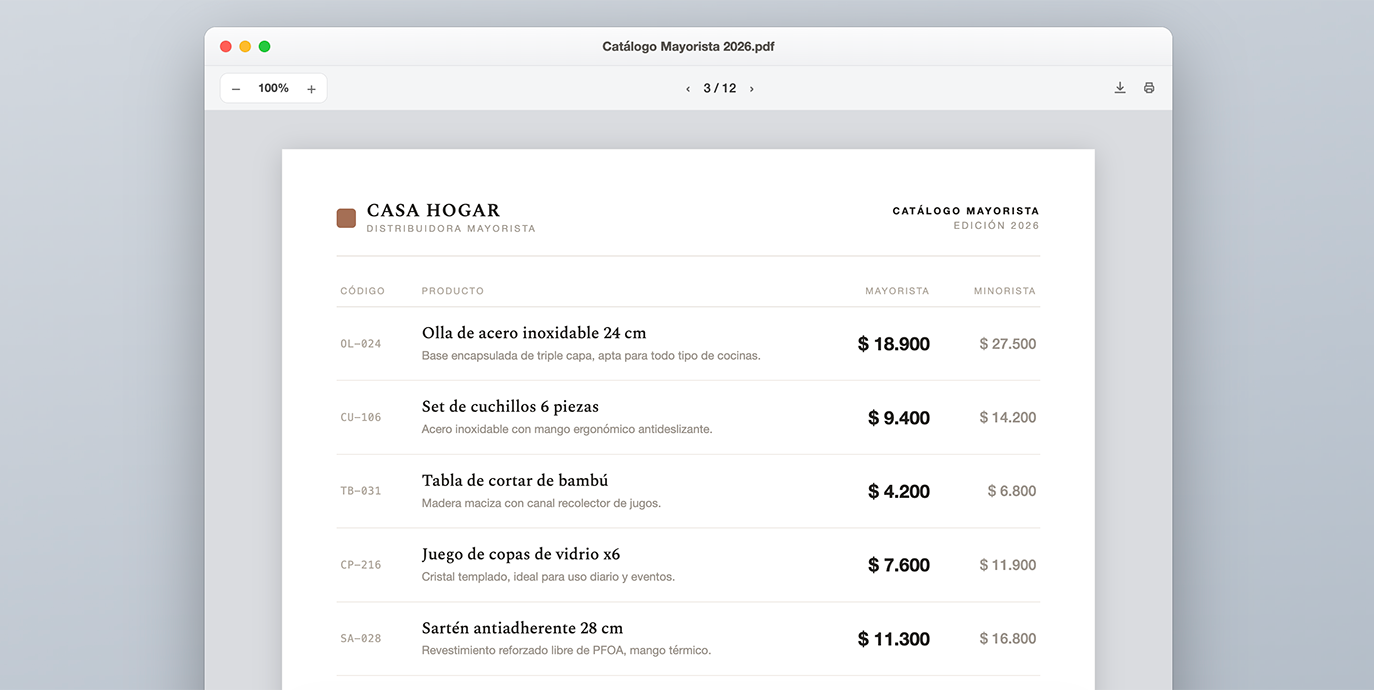This screenshot has width=1374, height=690.
Task: Zoom out with the minus button
Action: tap(236, 89)
